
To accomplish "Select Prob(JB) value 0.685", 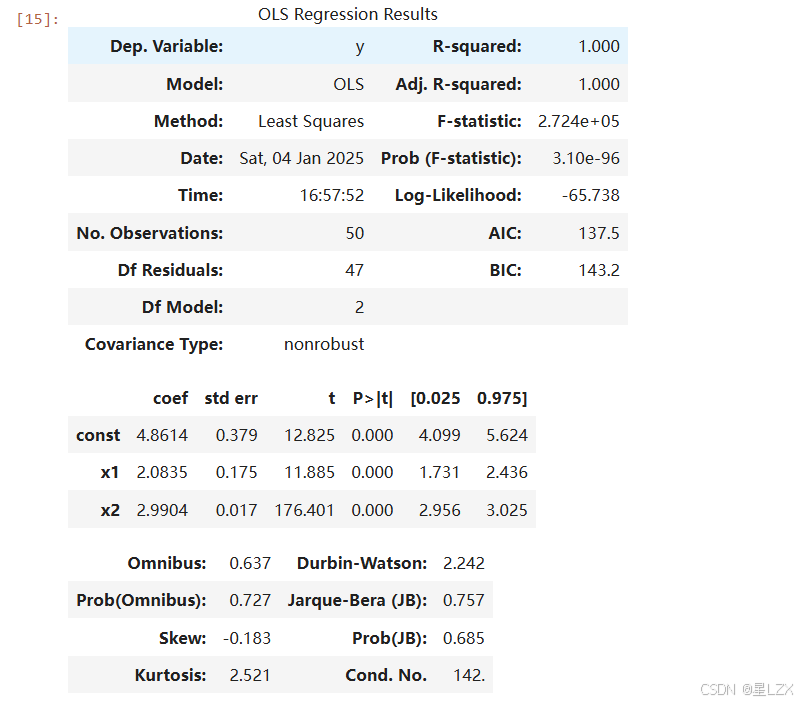I will [x=464, y=638].
